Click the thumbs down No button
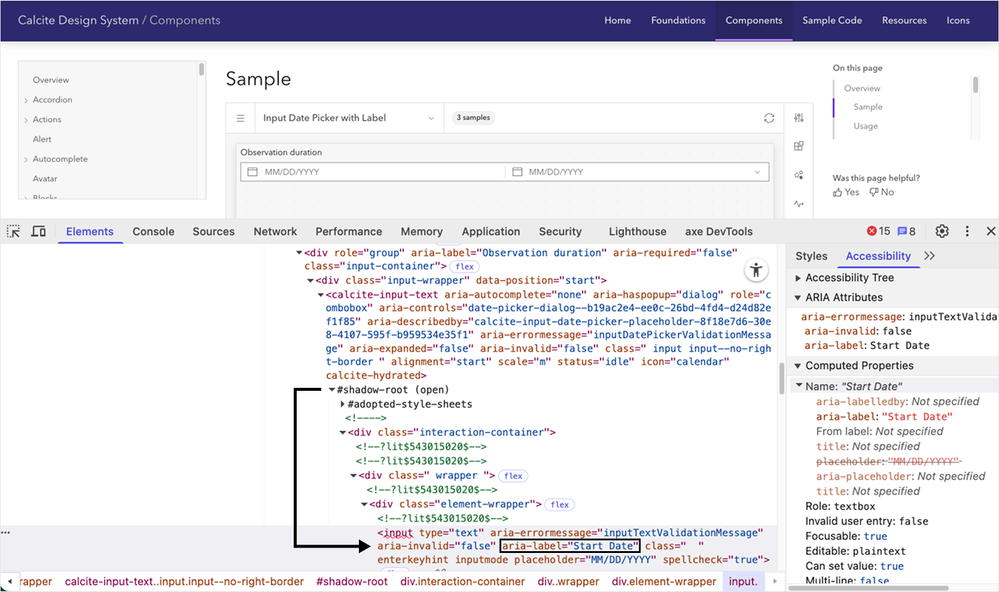Image resolution: width=999 pixels, height=592 pixels. (x=882, y=192)
